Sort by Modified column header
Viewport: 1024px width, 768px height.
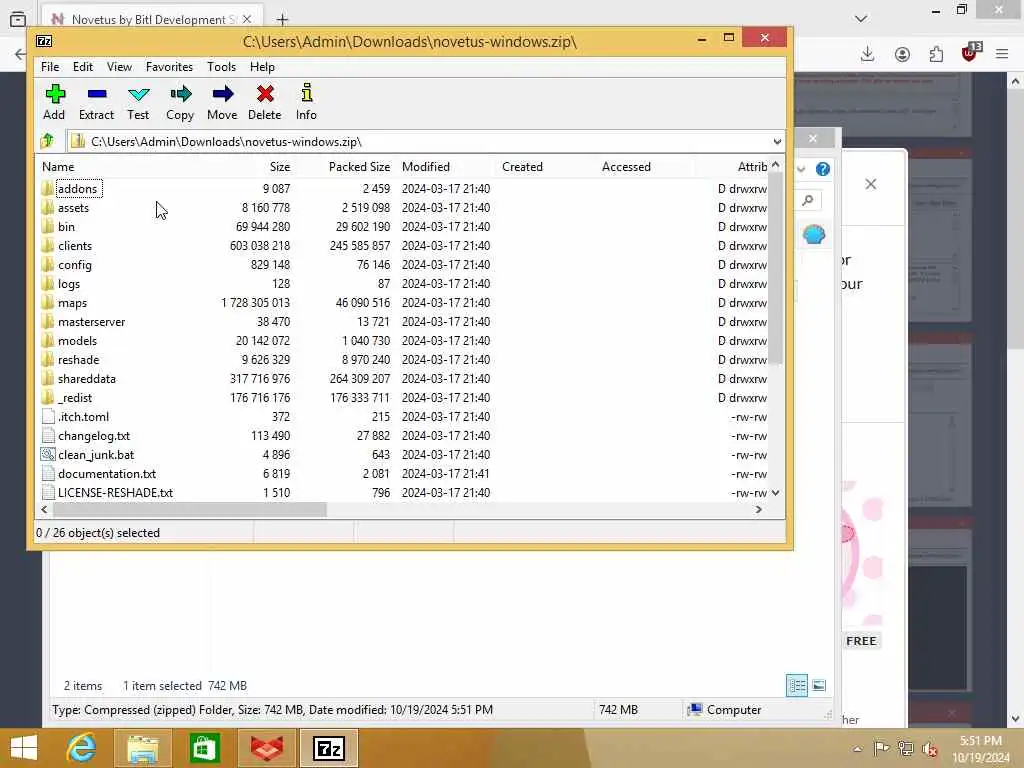coord(426,167)
